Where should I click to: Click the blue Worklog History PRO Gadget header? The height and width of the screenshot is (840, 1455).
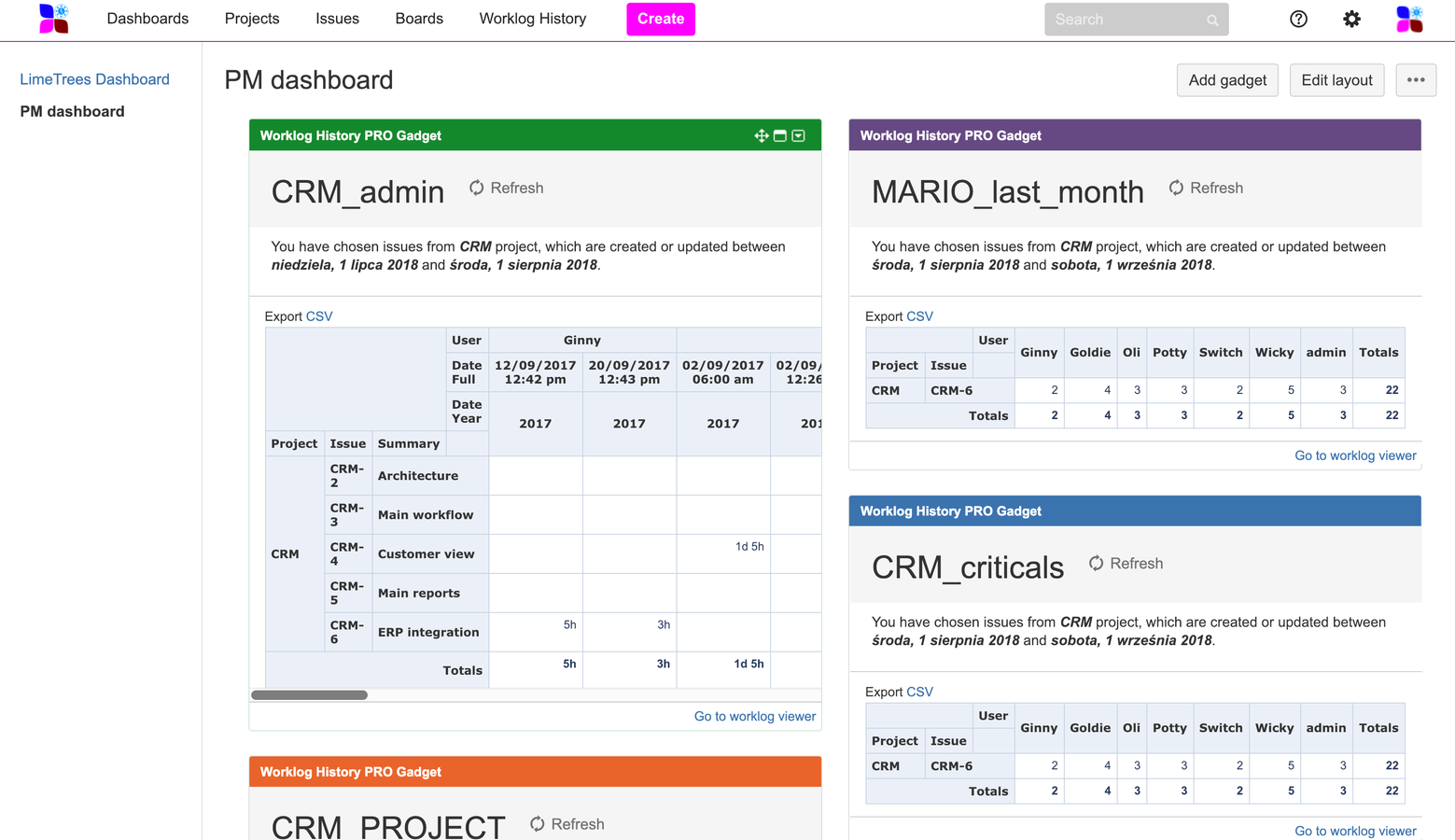point(1135,511)
